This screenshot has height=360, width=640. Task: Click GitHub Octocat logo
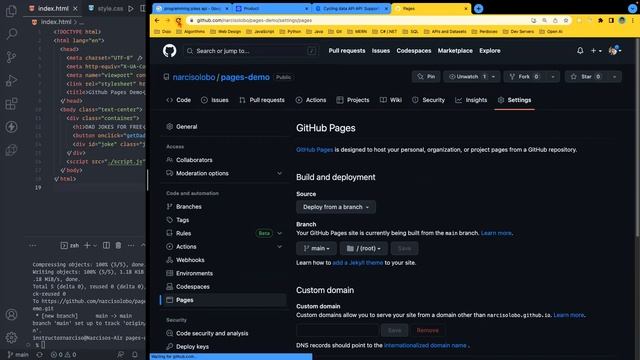coord(169,51)
